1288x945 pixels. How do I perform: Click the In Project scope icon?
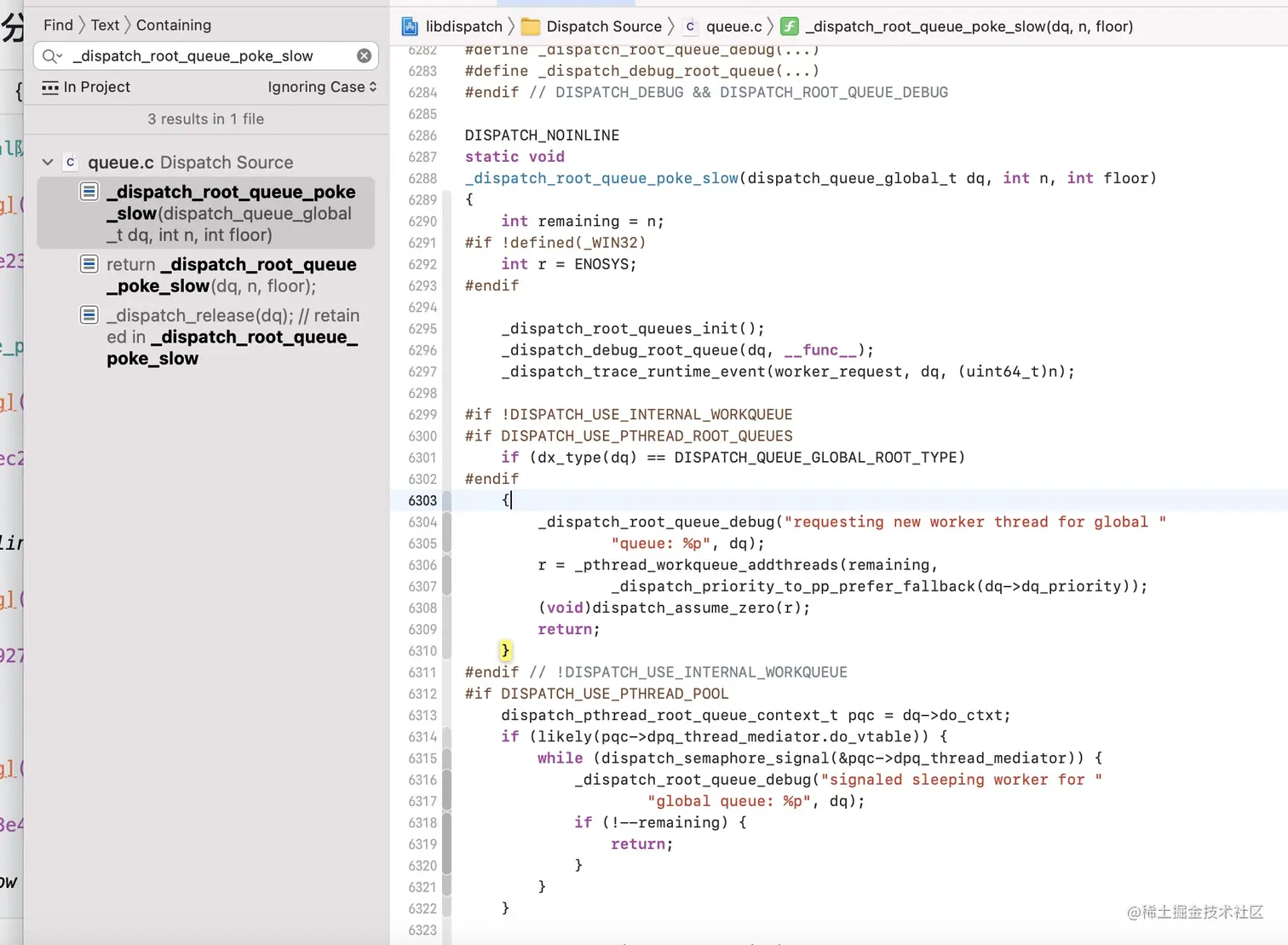click(x=50, y=87)
